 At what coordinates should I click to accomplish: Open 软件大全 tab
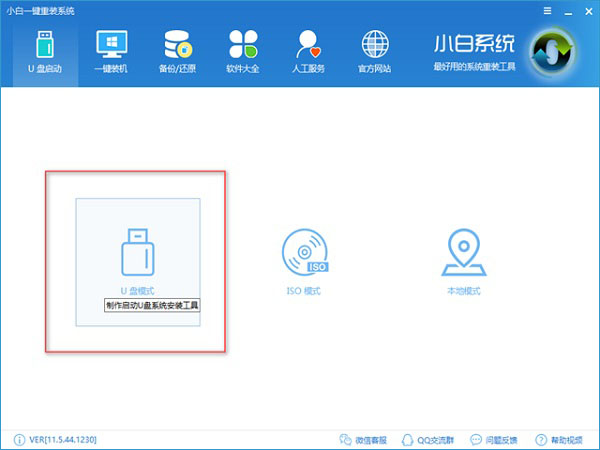[x=243, y=52]
